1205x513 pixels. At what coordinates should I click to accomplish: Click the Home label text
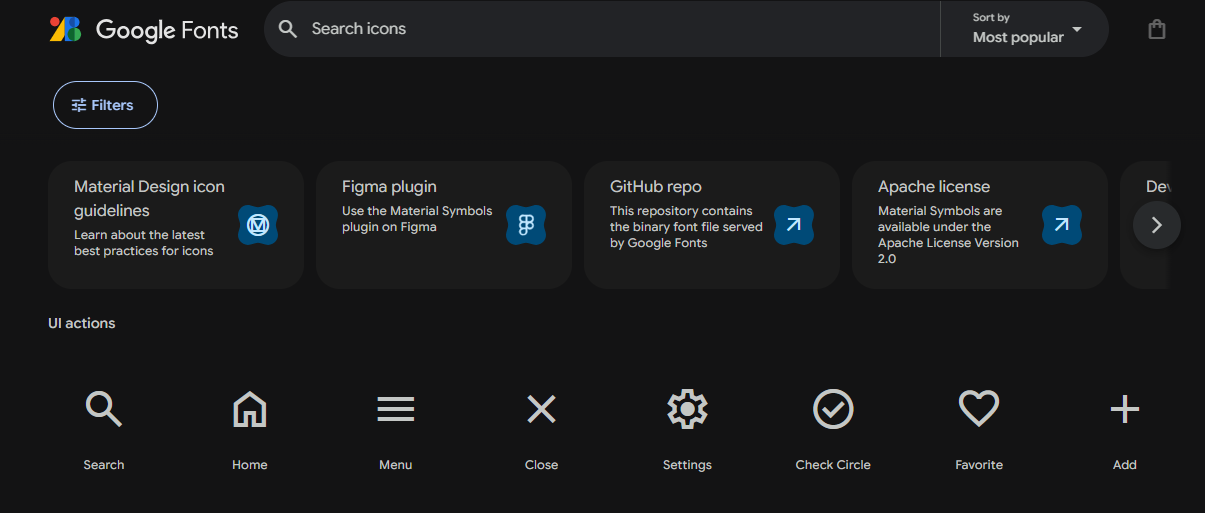pyautogui.click(x=250, y=465)
